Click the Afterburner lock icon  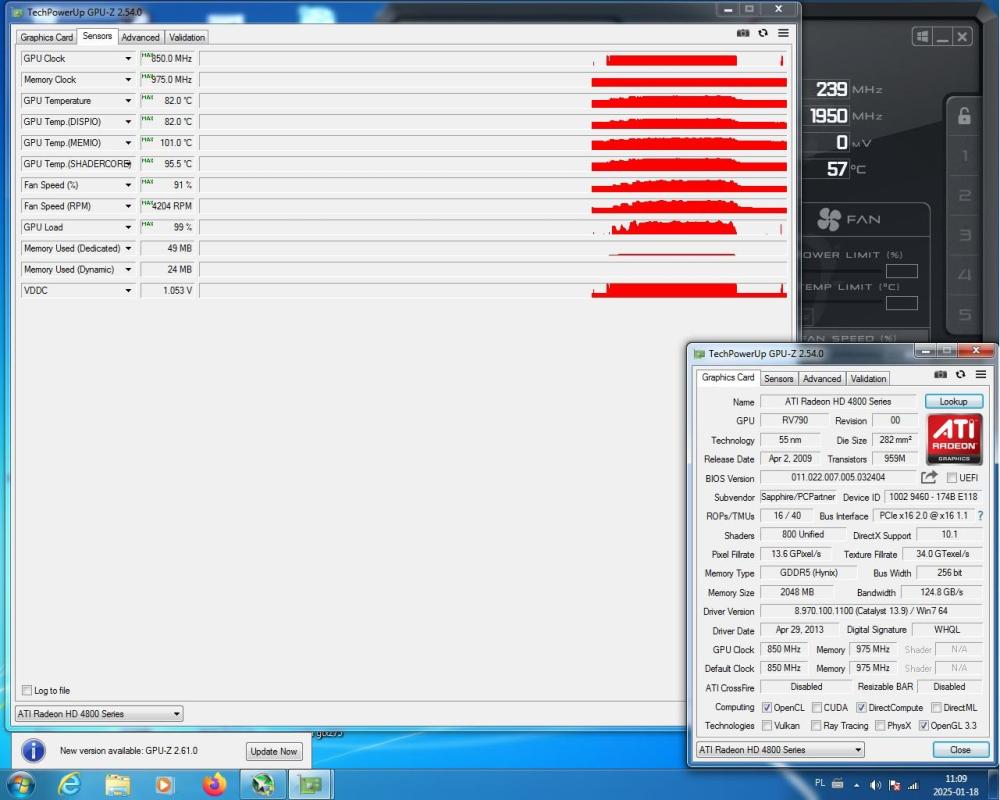964,115
